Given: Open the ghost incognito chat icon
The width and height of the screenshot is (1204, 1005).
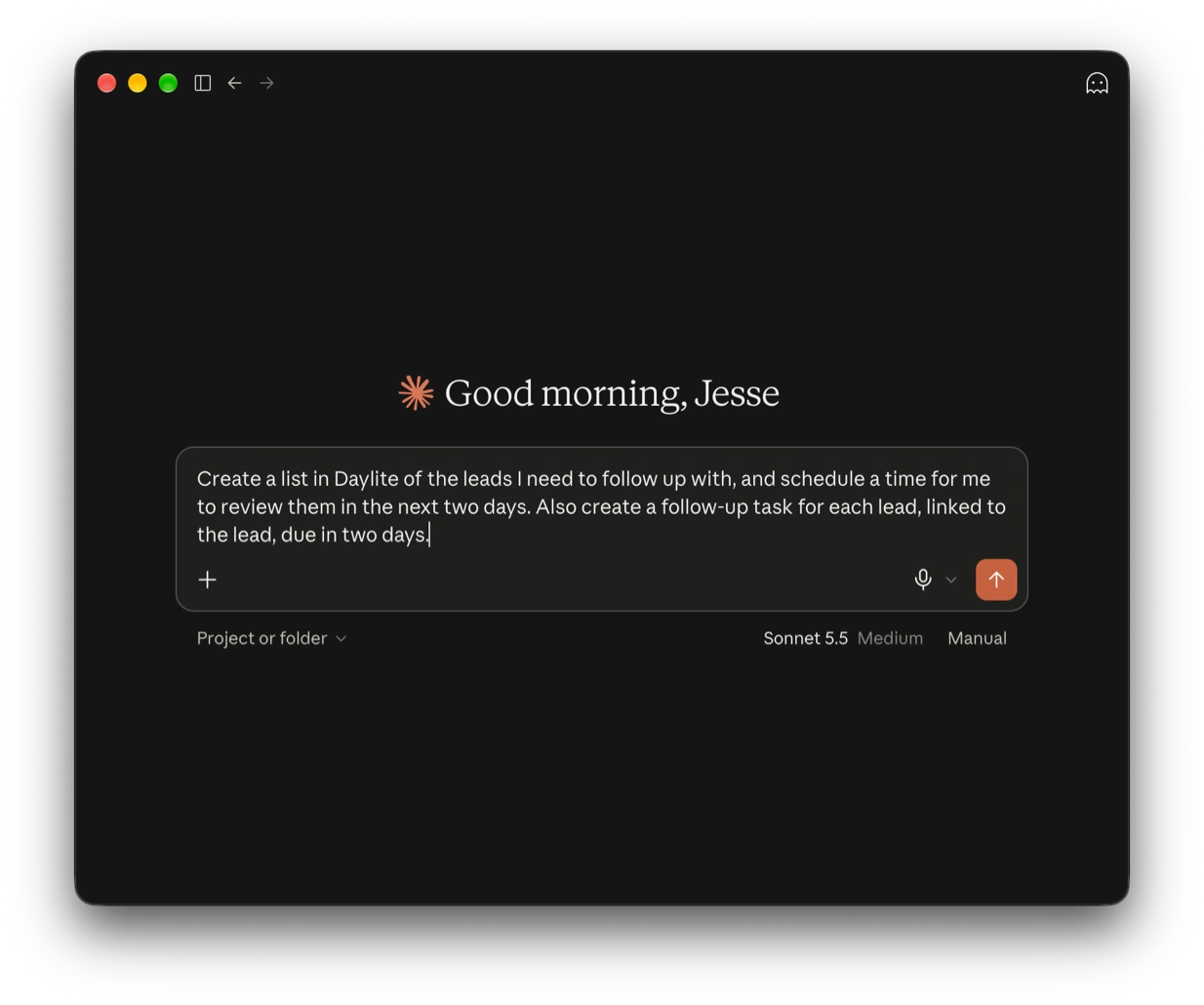Looking at the screenshot, I should tap(1097, 83).
